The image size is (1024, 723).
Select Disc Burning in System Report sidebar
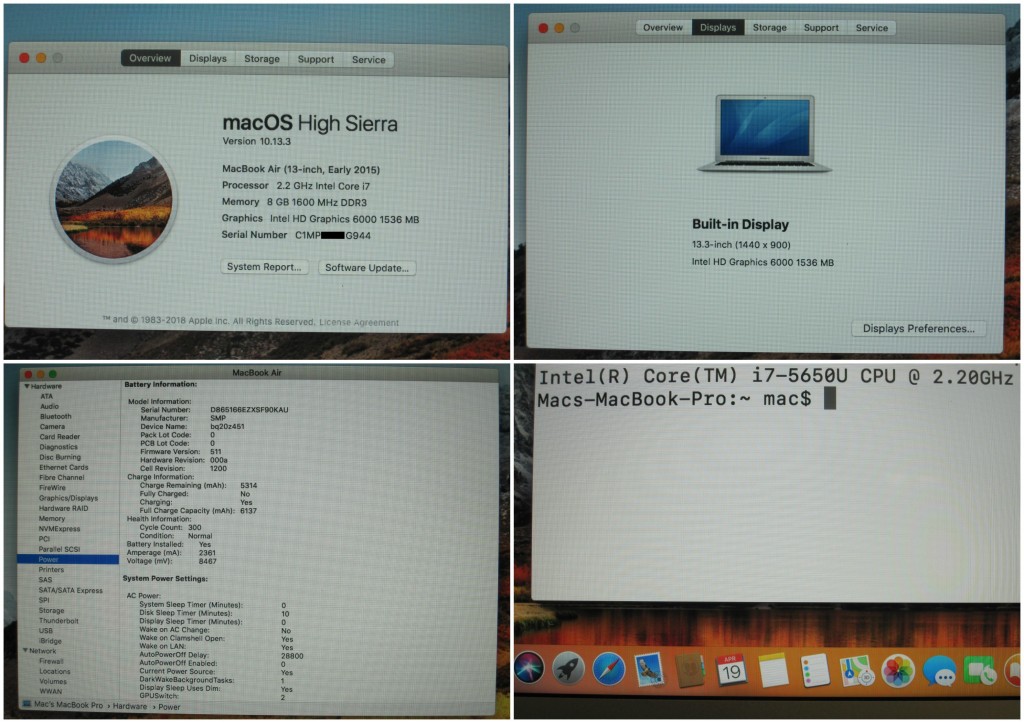click(x=60, y=457)
